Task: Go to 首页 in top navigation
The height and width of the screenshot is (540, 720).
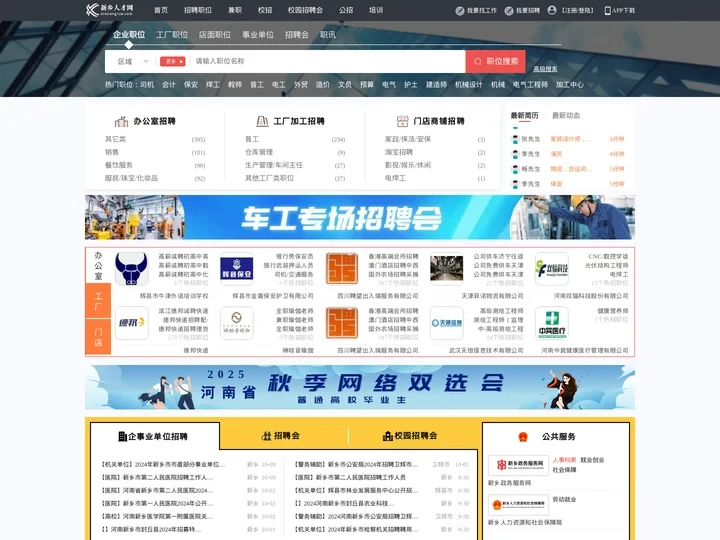Action: click(161, 10)
